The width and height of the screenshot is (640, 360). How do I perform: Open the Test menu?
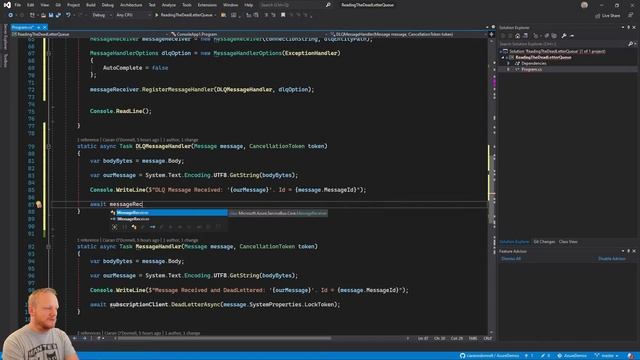coord(152,5)
